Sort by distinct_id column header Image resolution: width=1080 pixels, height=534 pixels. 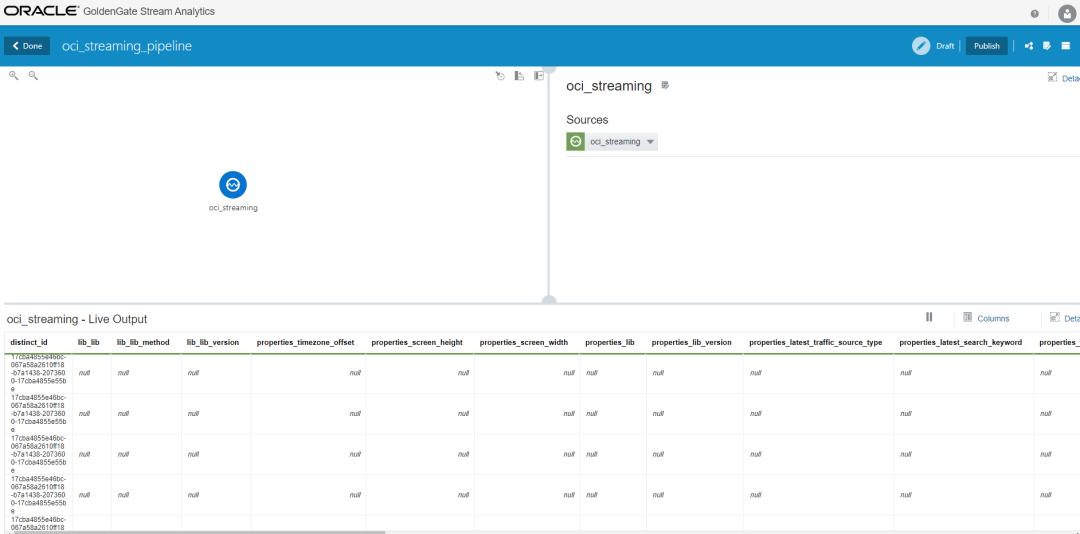pos(29,342)
